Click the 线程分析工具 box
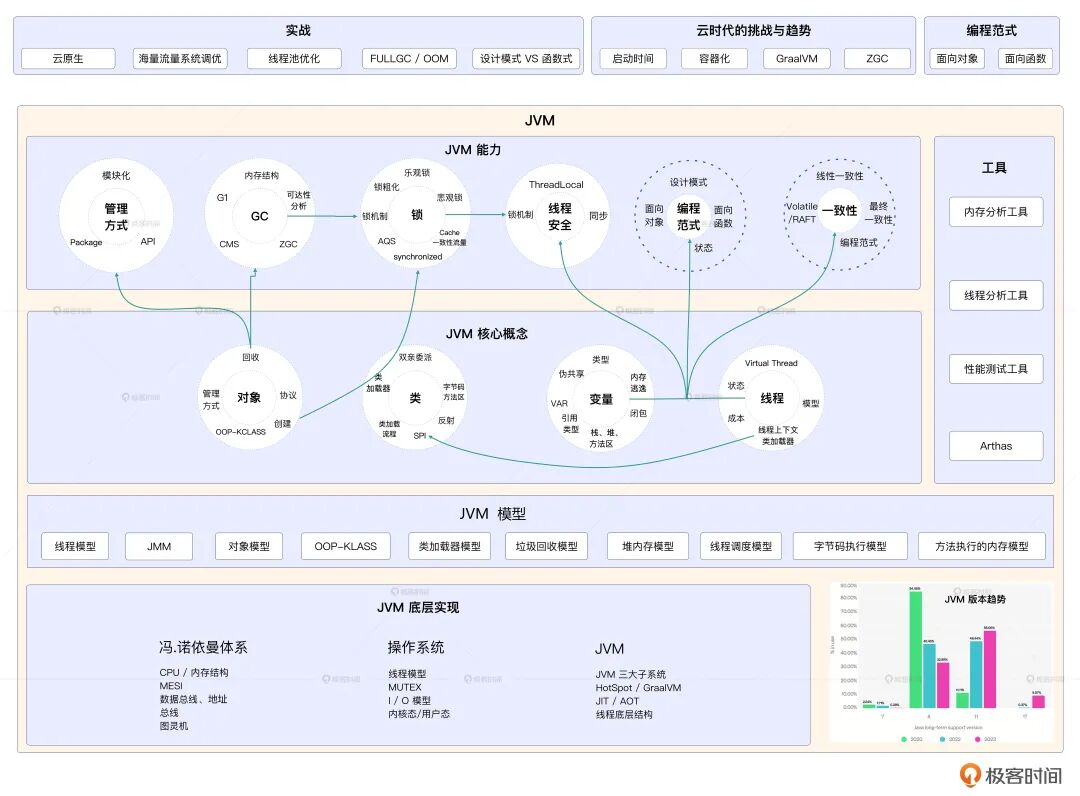Screen dimensions: 1080x796 point(996,295)
